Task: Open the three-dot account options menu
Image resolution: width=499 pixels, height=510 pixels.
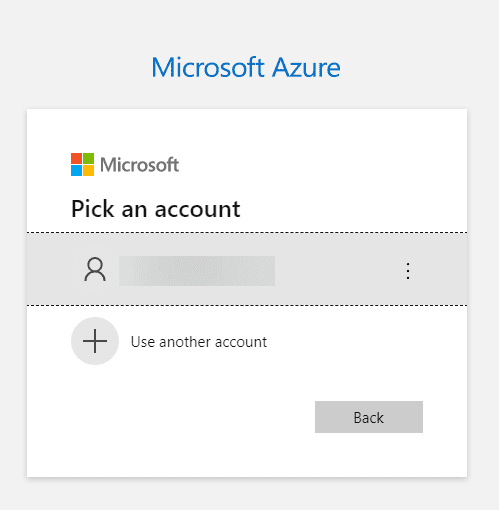Action: [x=408, y=271]
